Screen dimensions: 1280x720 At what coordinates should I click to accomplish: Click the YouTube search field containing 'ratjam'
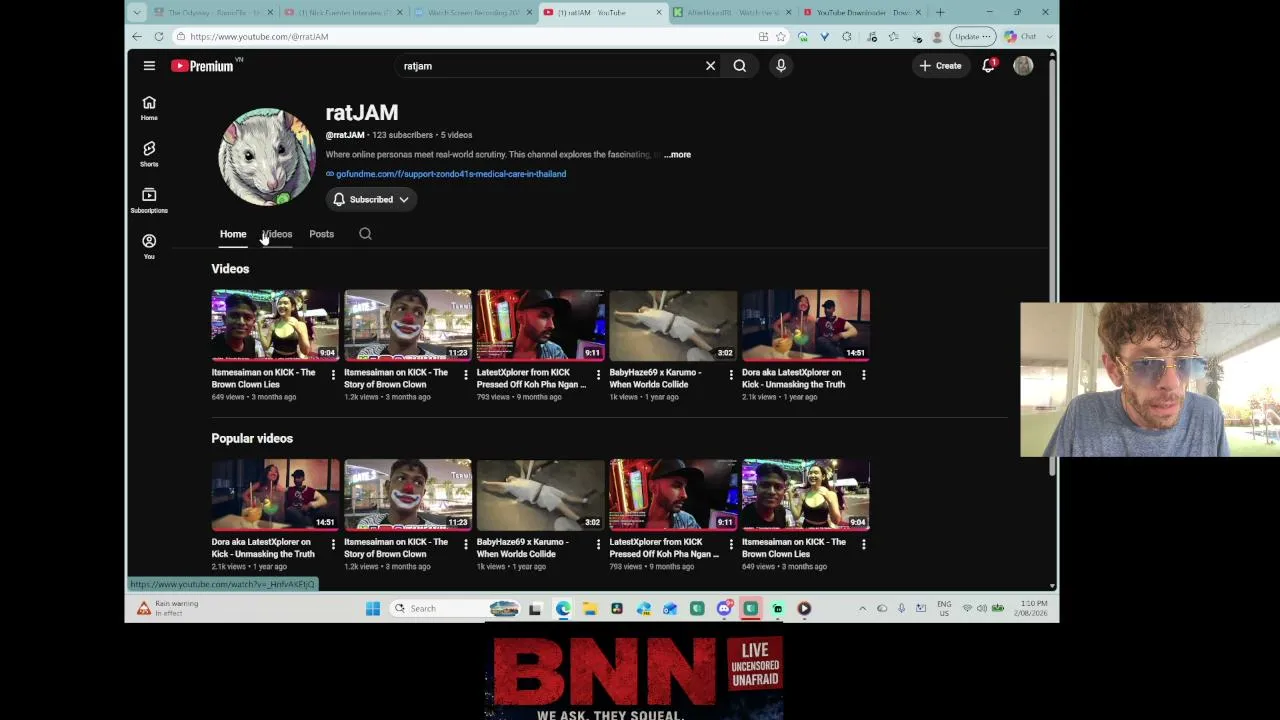tap(550, 66)
